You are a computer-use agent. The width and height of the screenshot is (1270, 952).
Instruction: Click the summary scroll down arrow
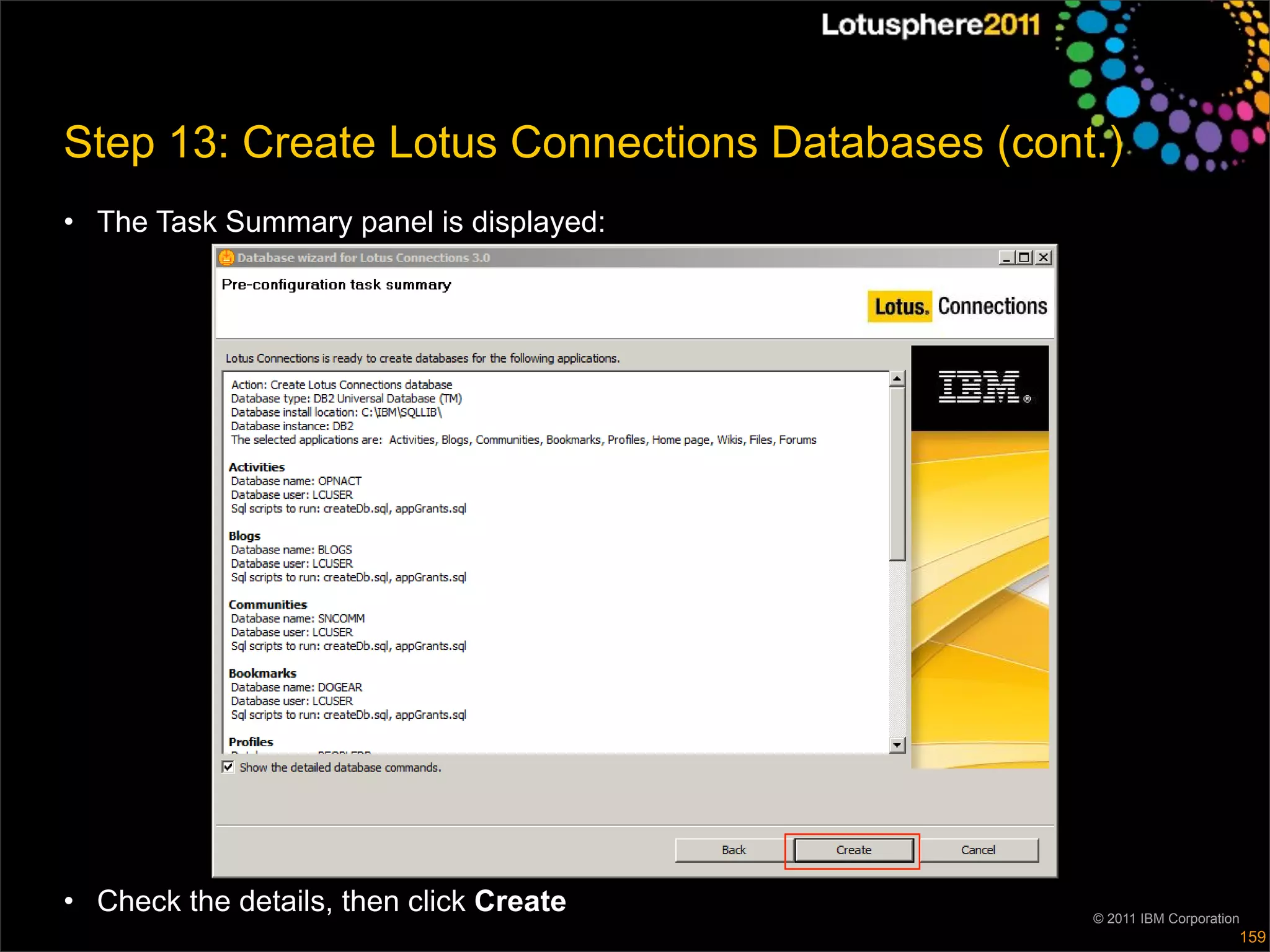(x=897, y=745)
